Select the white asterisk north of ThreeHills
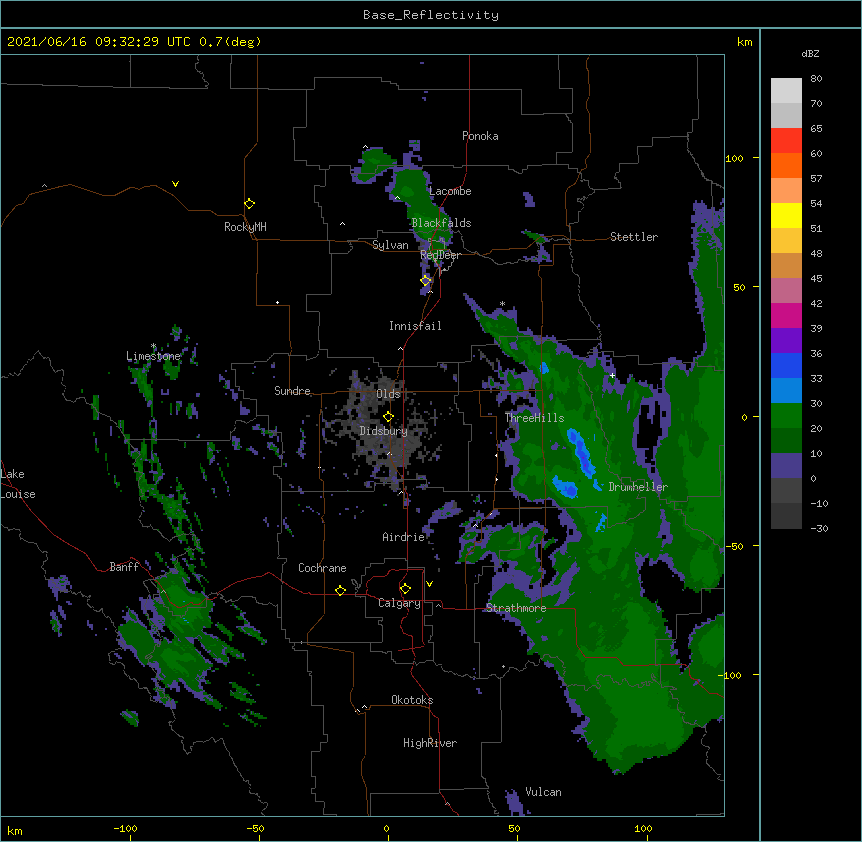The image size is (862, 842). point(502,304)
